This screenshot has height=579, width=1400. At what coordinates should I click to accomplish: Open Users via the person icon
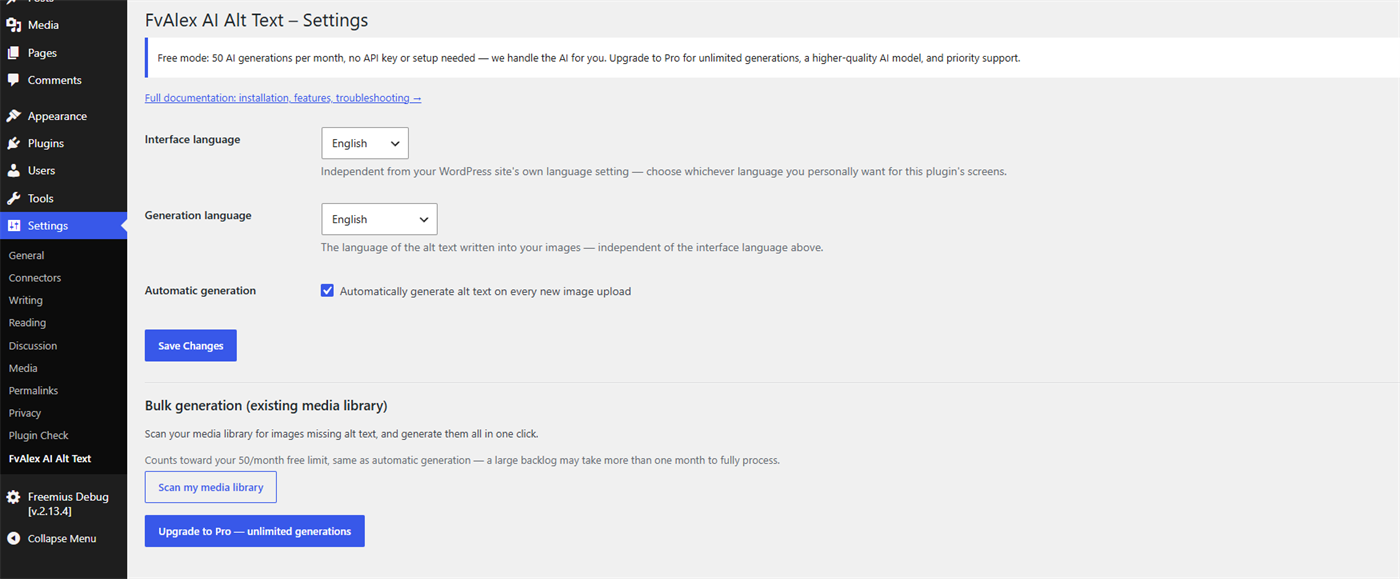coord(14,171)
